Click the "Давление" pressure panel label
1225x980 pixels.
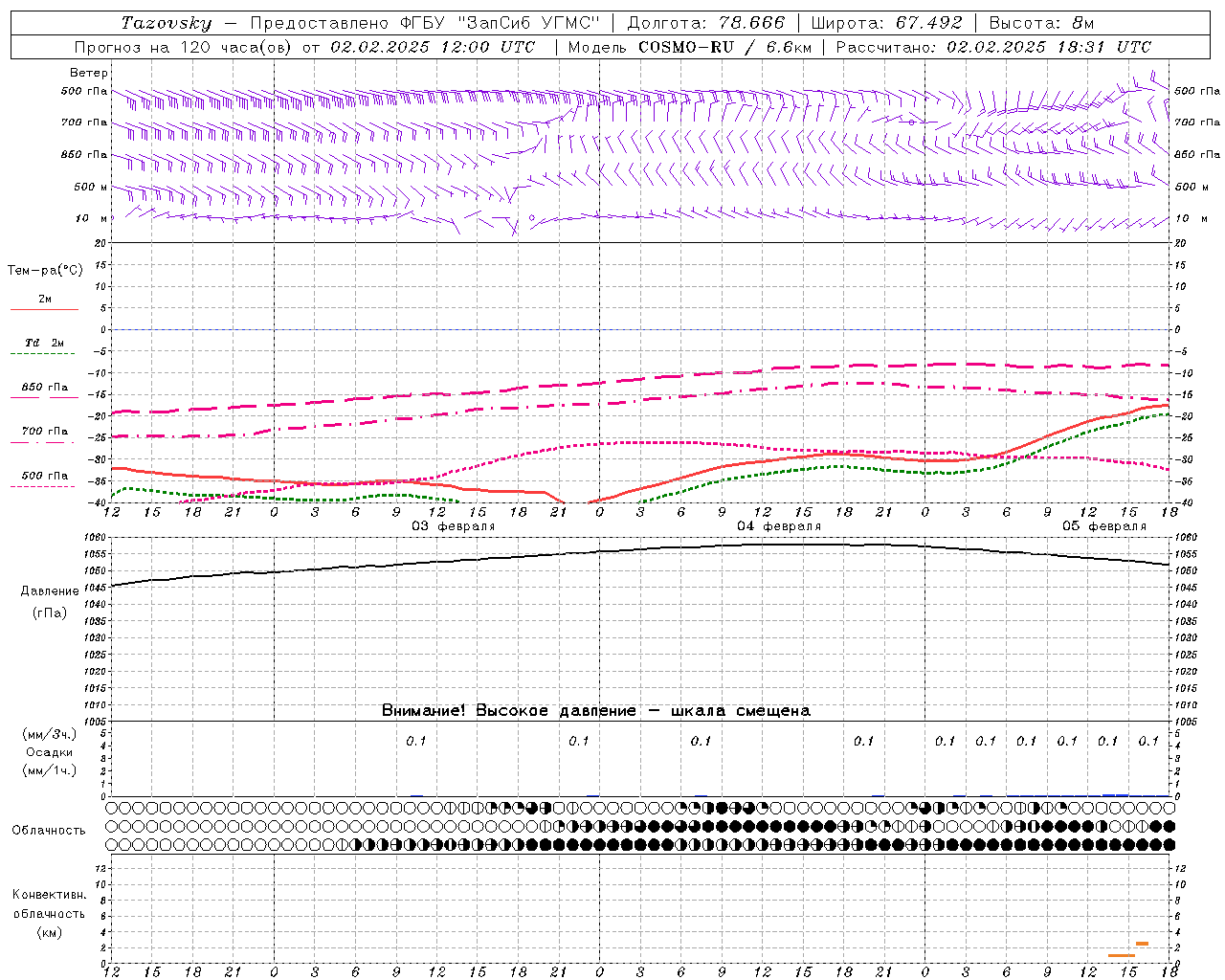(50, 591)
